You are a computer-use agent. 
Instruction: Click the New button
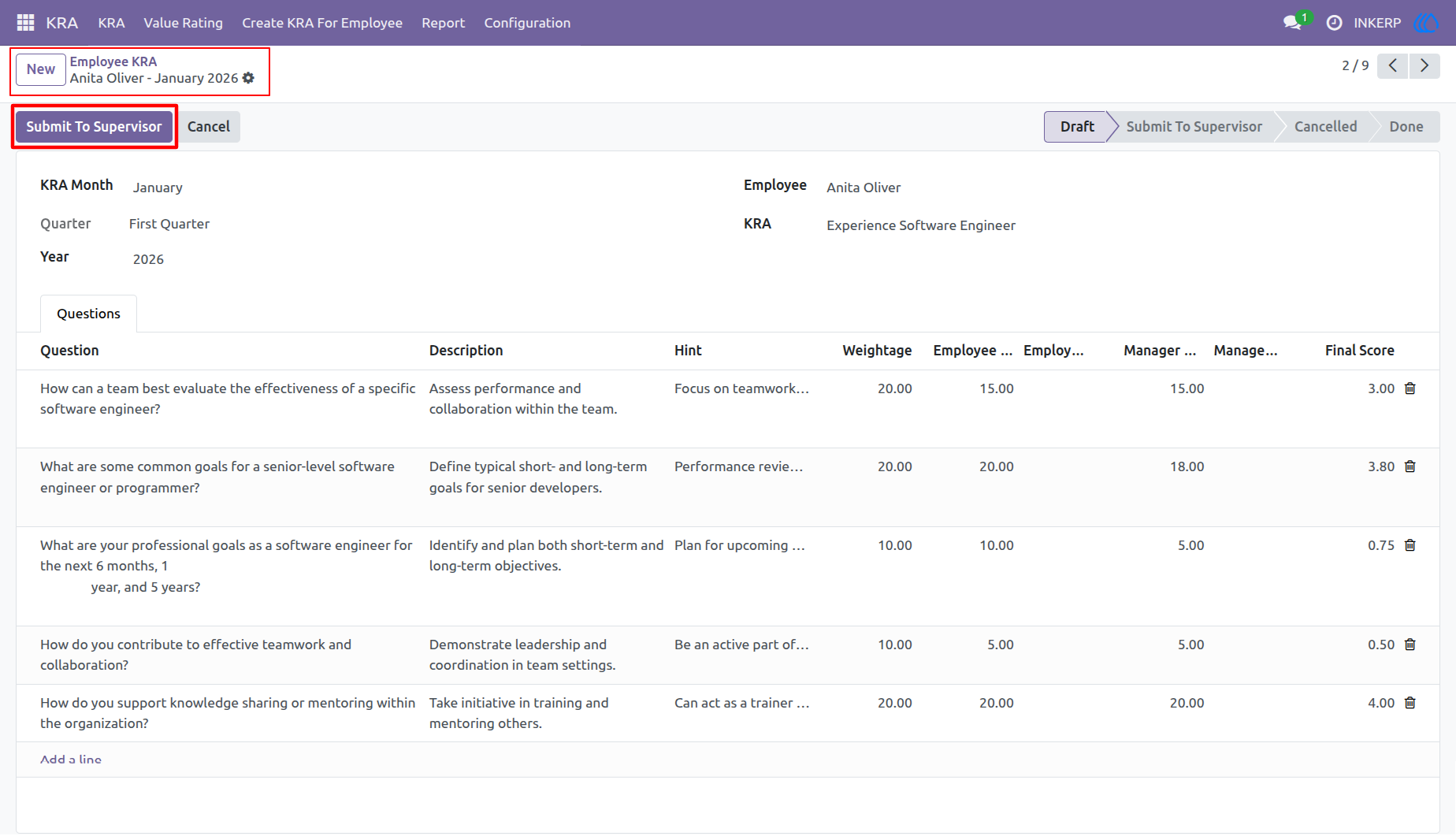[41, 69]
